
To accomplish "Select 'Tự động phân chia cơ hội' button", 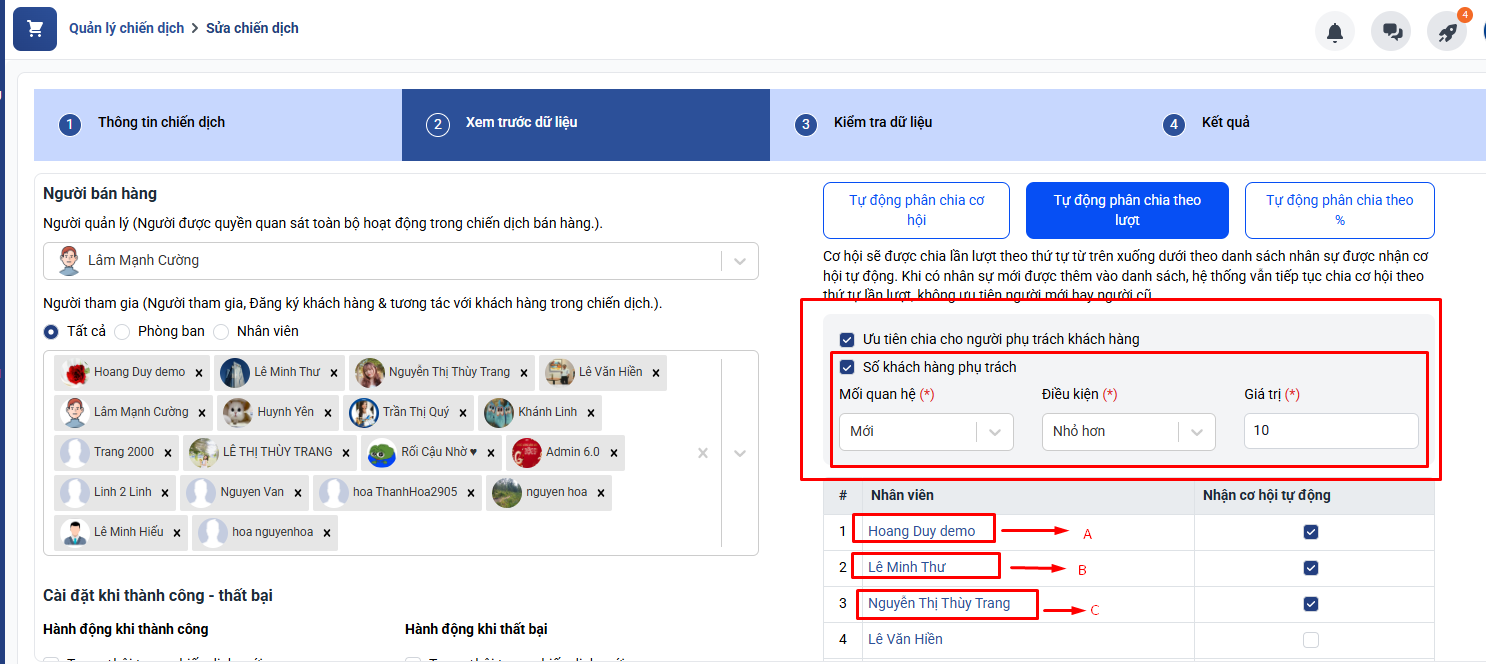I will pos(916,210).
